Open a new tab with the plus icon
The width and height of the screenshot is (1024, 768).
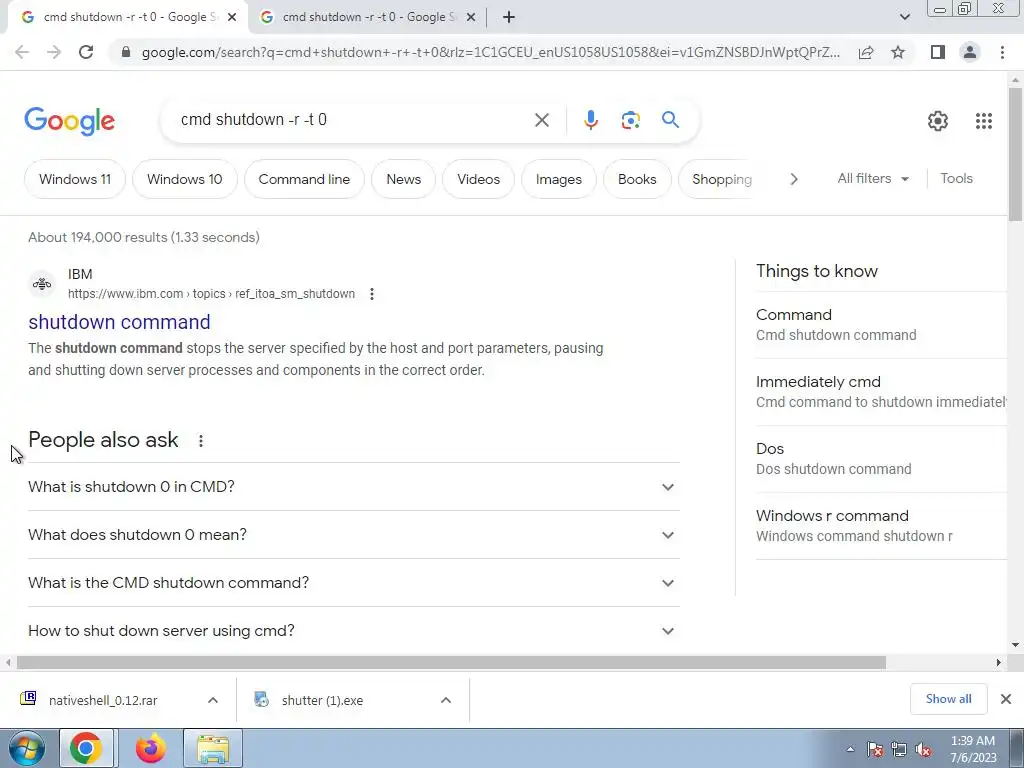[x=509, y=17]
